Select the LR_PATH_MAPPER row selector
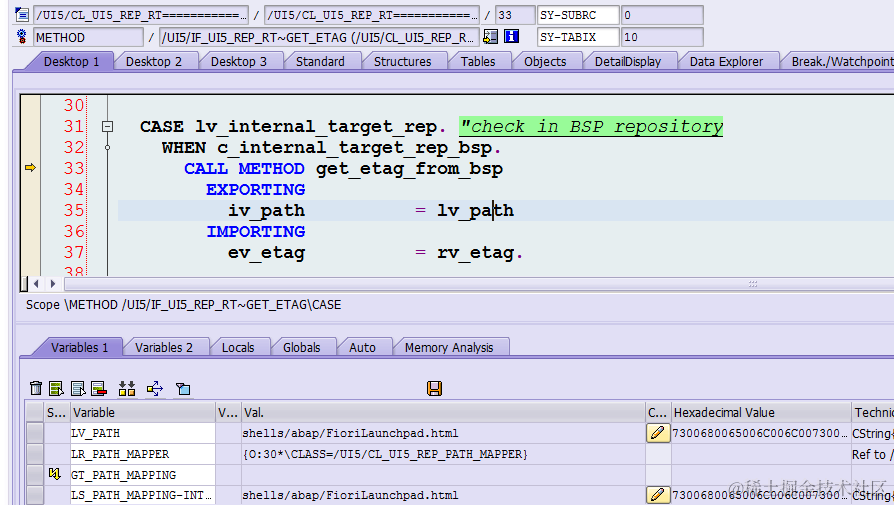Screen dimensions: 894x505 tap(35, 454)
